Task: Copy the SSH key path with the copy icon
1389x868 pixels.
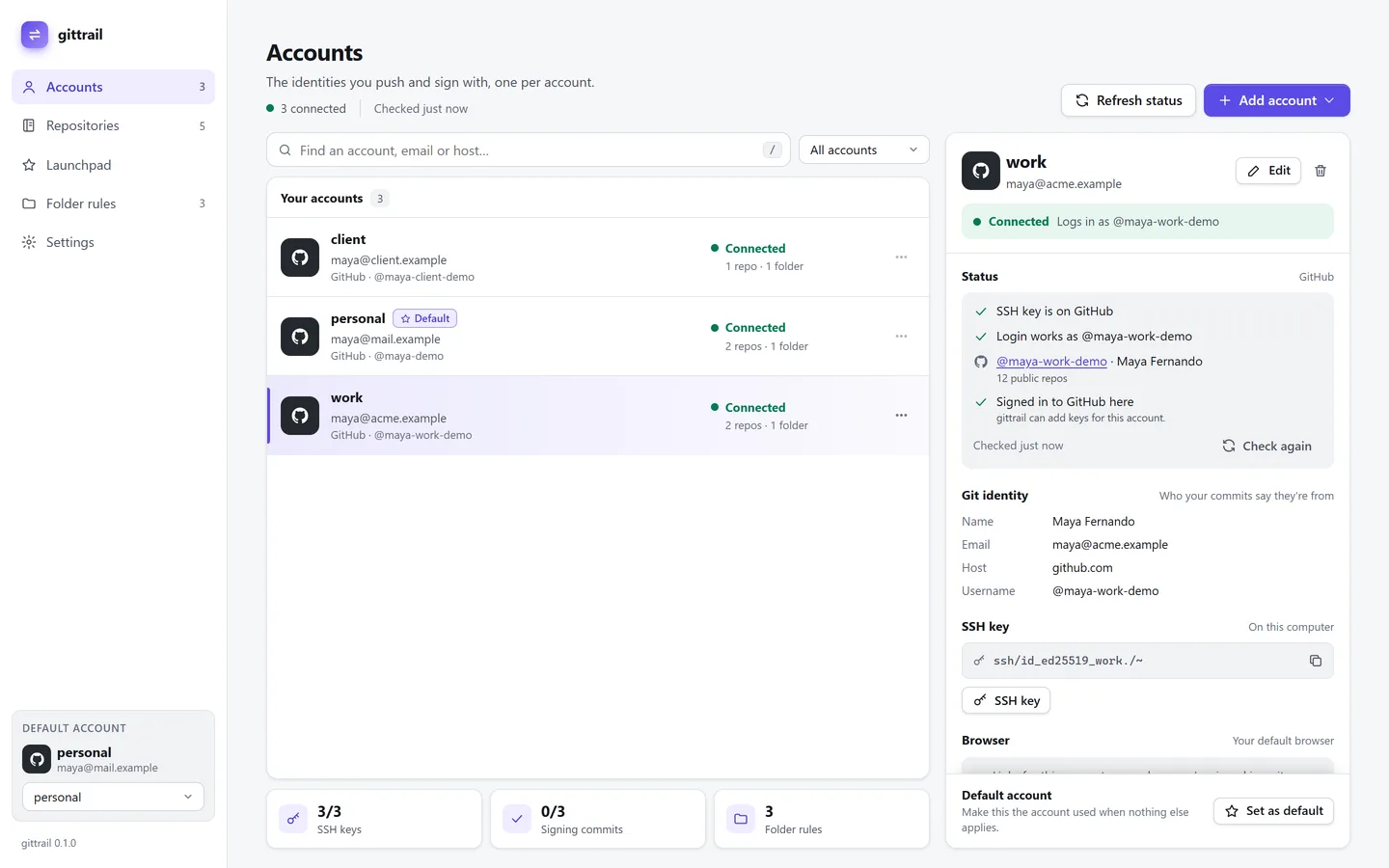Action: pos(1315,661)
